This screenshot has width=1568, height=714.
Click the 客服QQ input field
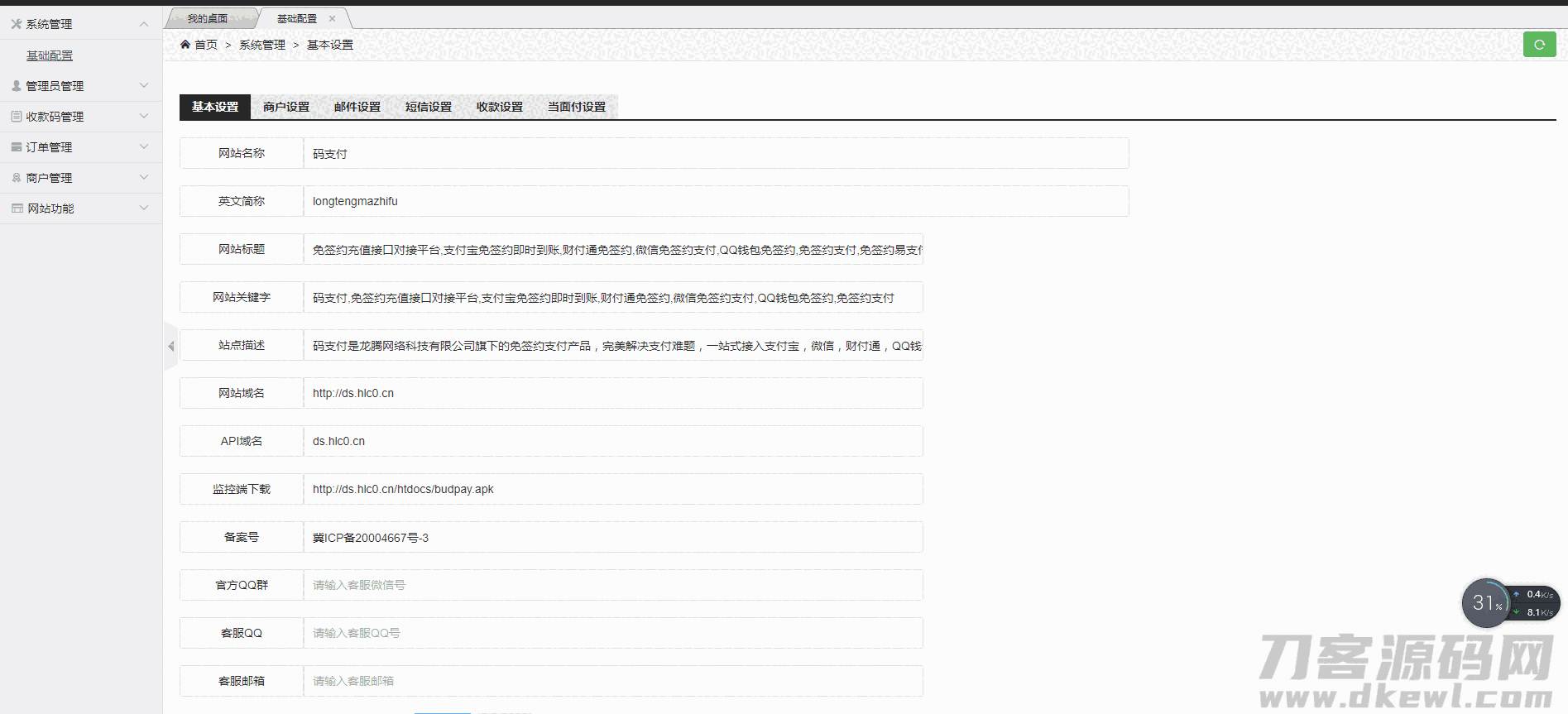tap(612, 633)
